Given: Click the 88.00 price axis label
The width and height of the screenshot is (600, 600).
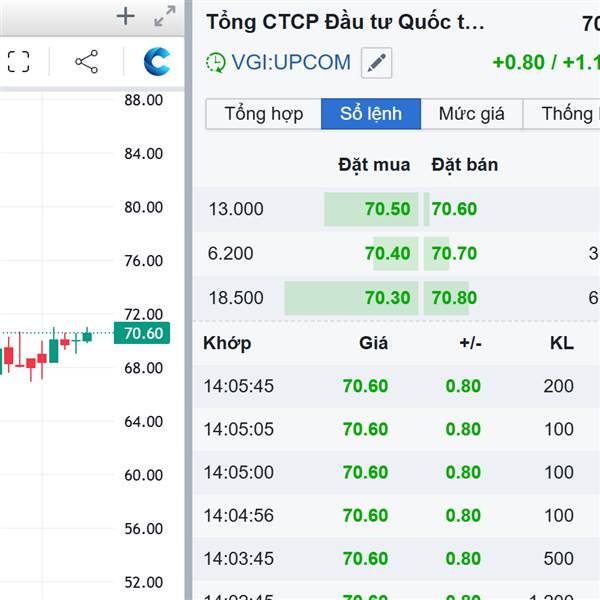Looking at the screenshot, I should pos(143,100).
